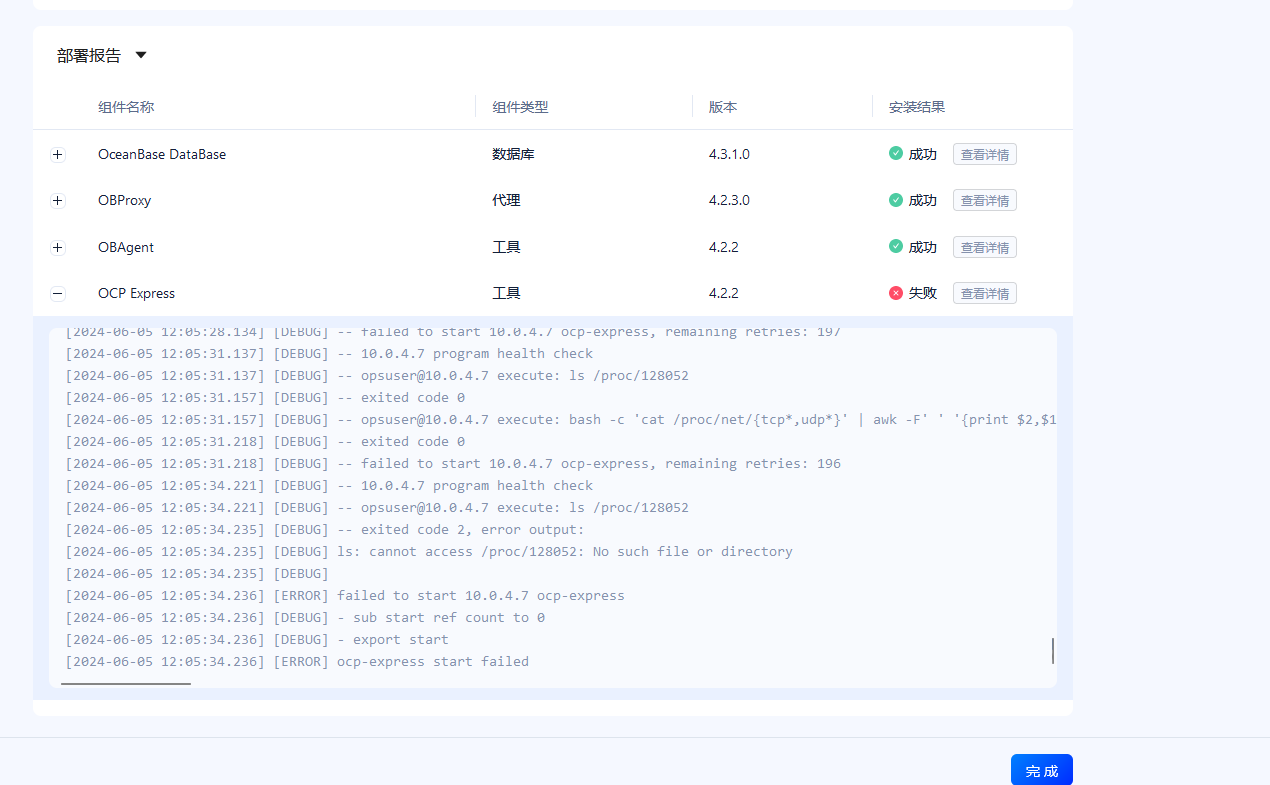Viewport: 1270px width, 785px height.
Task: Click the OCP Express failure icon
Action: pyautogui.click(x=896, y=293)
